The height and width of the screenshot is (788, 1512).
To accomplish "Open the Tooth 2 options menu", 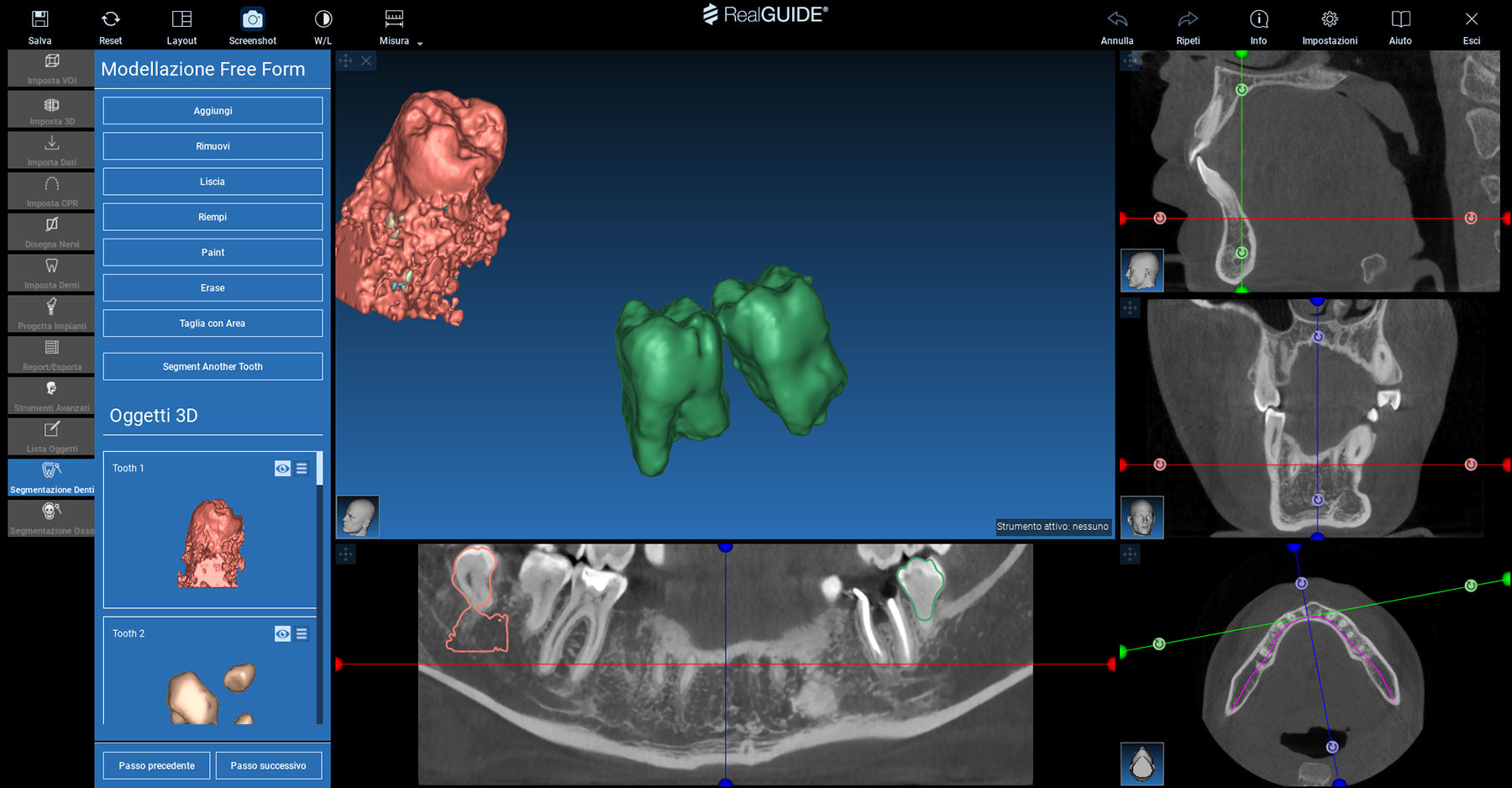I will [x=302, y=634].
